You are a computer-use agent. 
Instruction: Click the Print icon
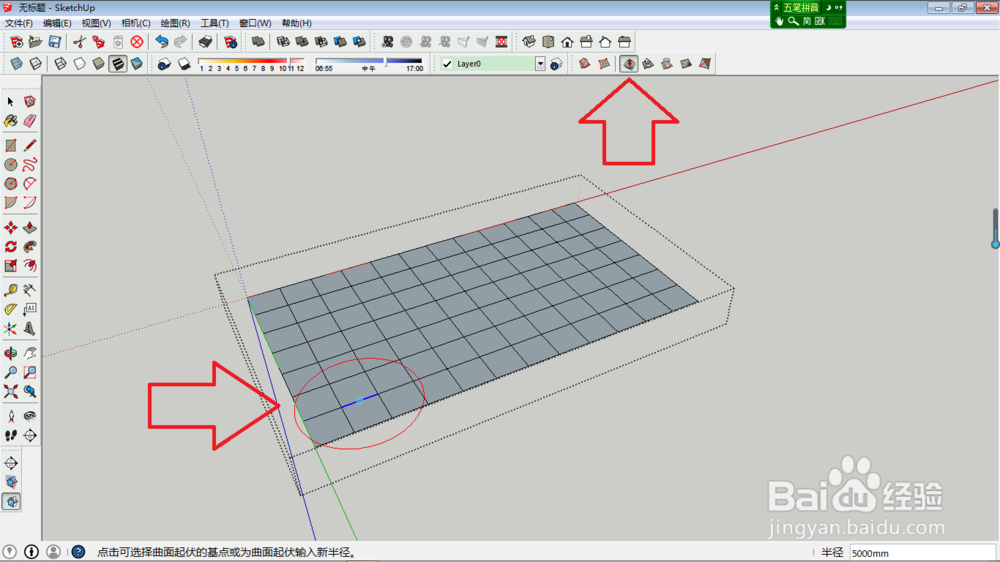point(205,42)
